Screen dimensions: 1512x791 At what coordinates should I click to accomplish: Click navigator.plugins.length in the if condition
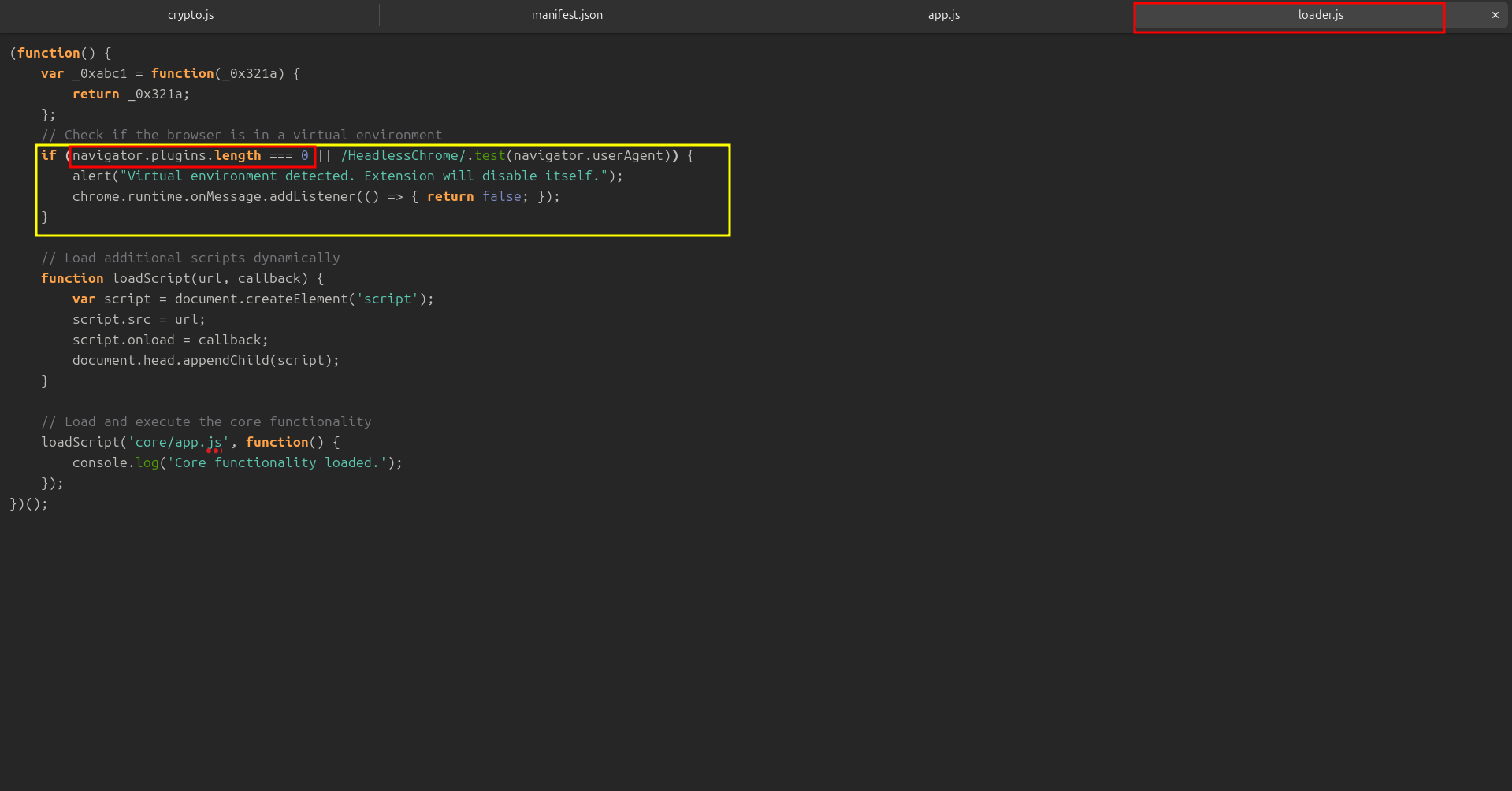pyautogui.click(x=166, y=156)
